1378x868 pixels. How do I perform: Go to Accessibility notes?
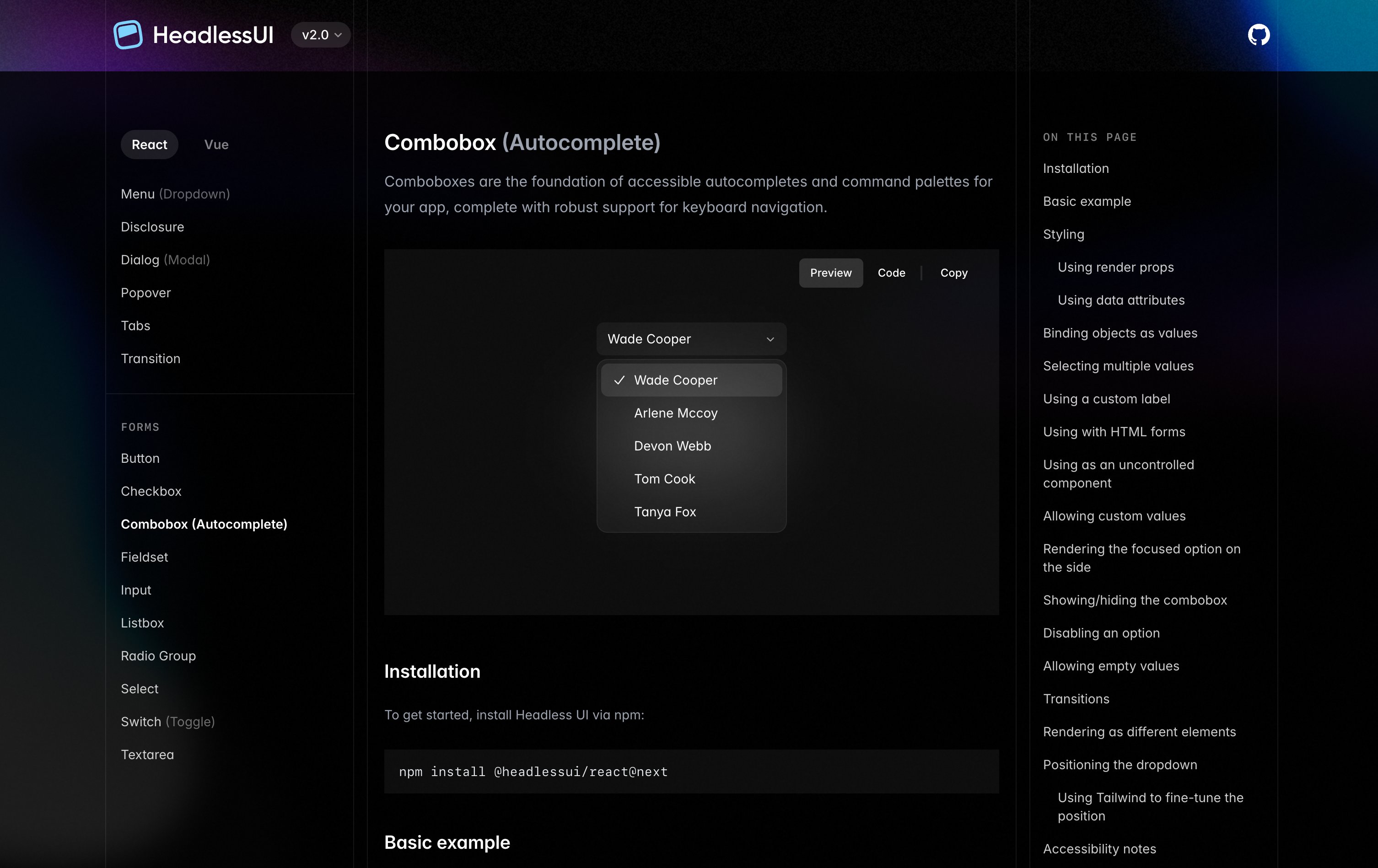click(1099, 849)
